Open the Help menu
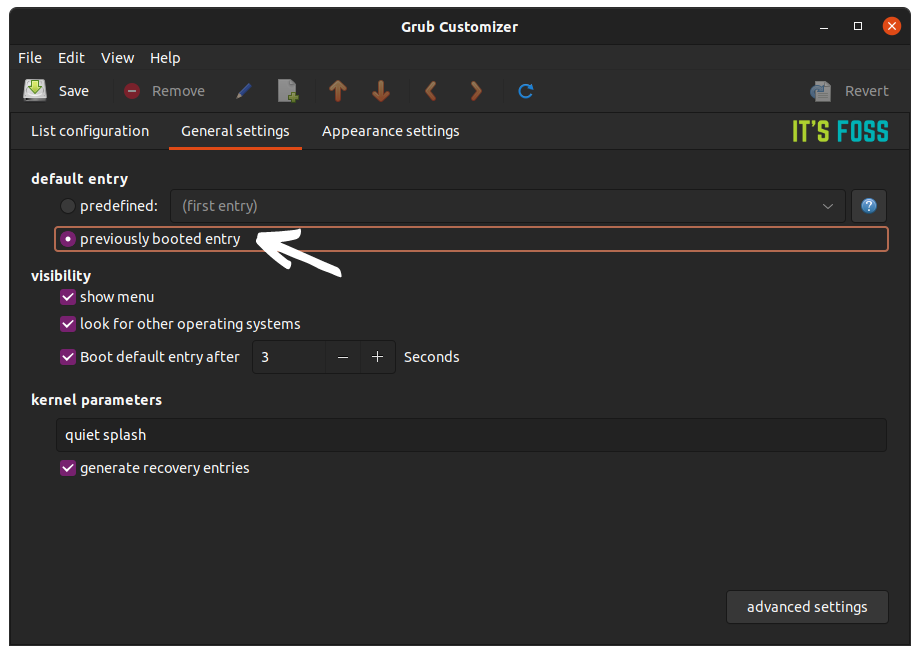The image size is (920, 655). coord(165,58)
